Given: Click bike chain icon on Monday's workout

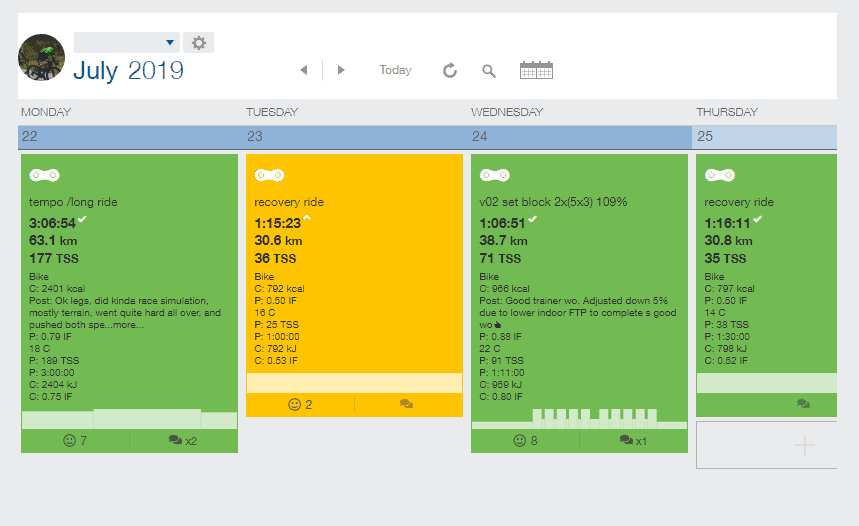Looking at the screenshot, I should tap(41, 175).
